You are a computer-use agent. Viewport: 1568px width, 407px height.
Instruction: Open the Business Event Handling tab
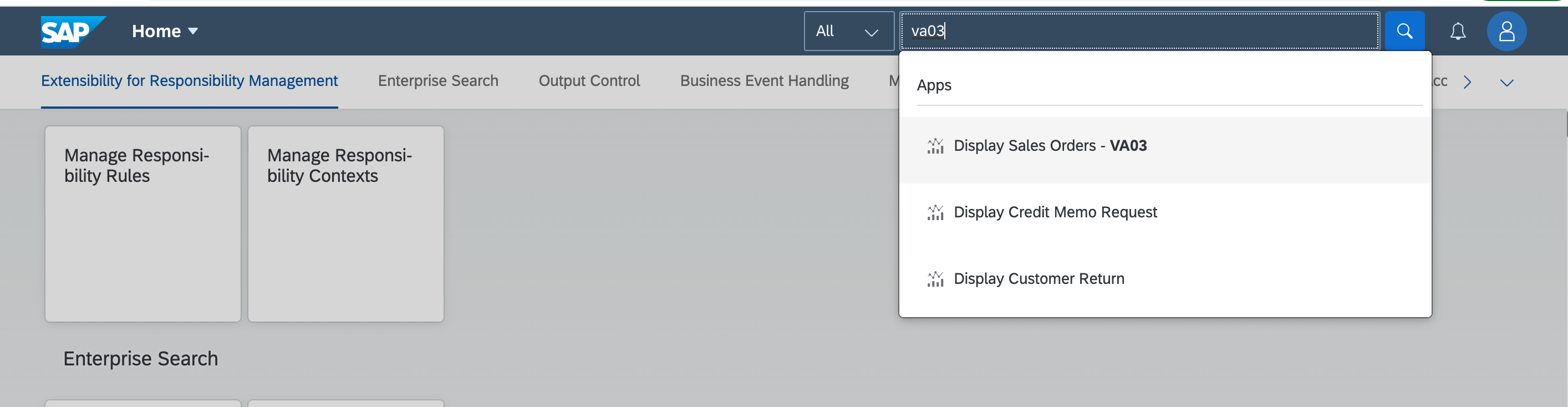coord(764,81)
